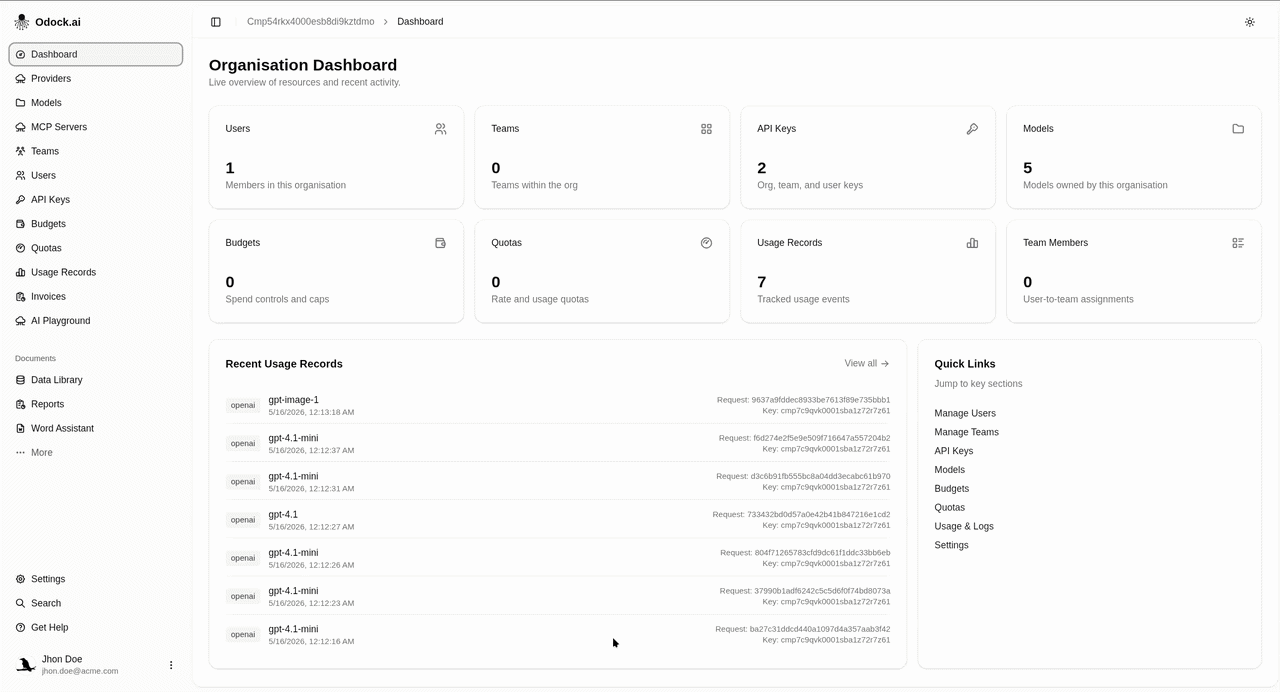Click the Reports sidebar icon
Image resolution: width=1280 pixels, height=692 pixels.
coord(21,404)
